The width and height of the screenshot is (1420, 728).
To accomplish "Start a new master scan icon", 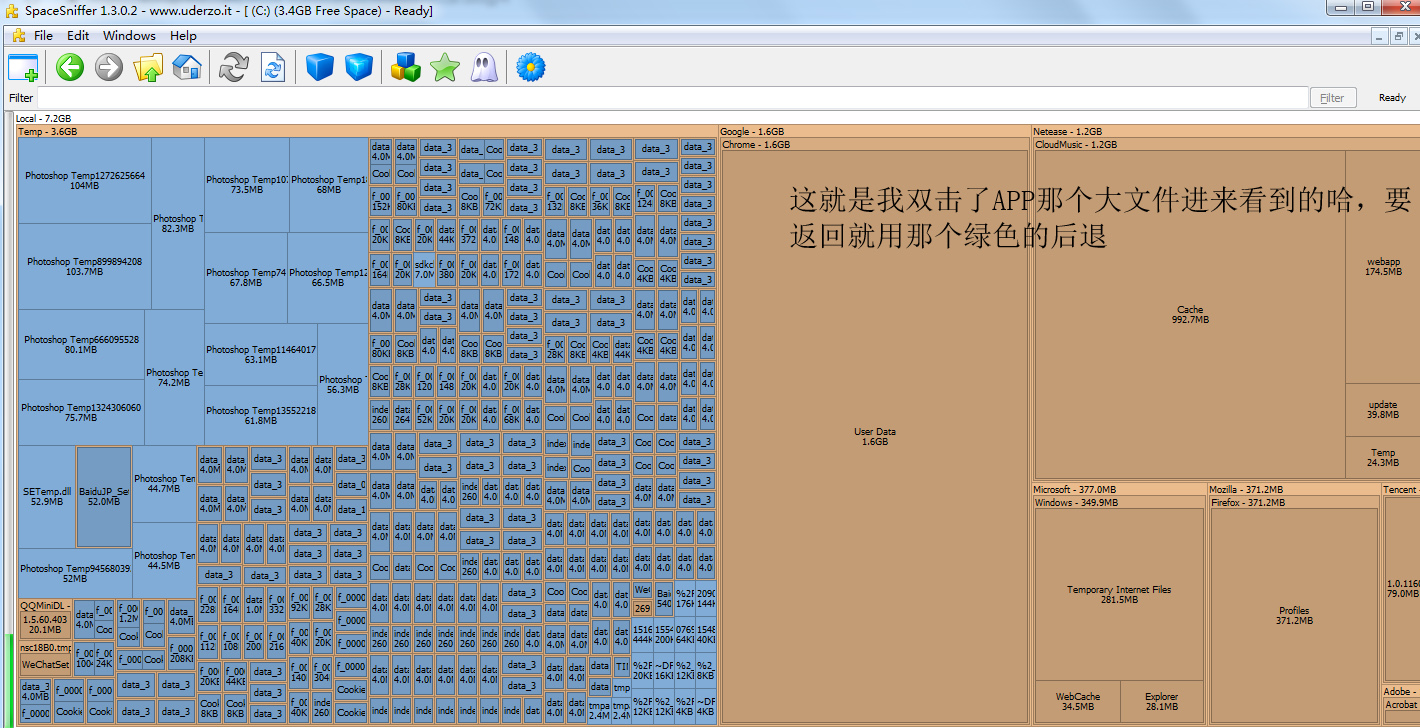I will 233,68.
